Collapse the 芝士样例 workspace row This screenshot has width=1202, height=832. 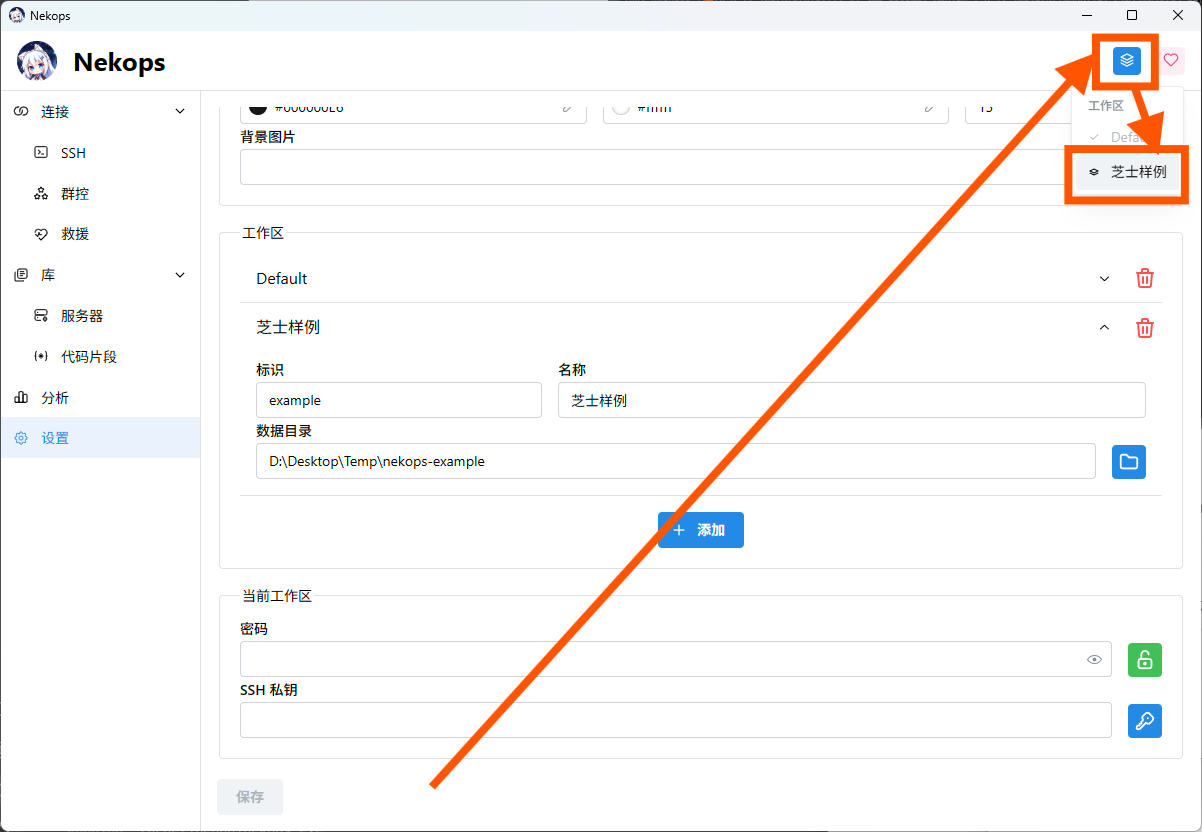coord(1104,328)
